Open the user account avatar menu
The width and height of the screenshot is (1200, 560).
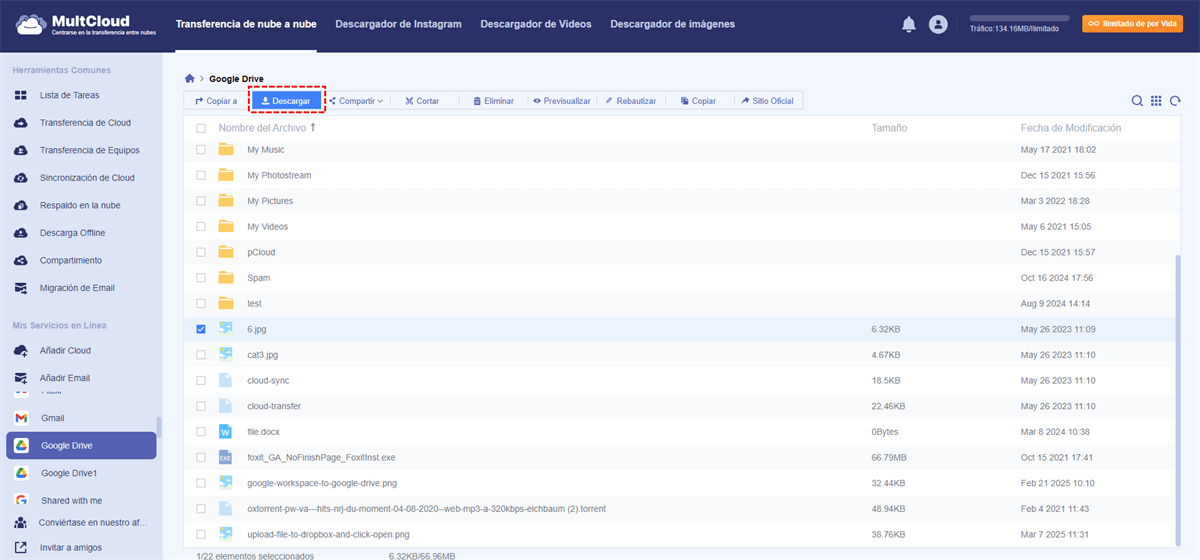938,24
